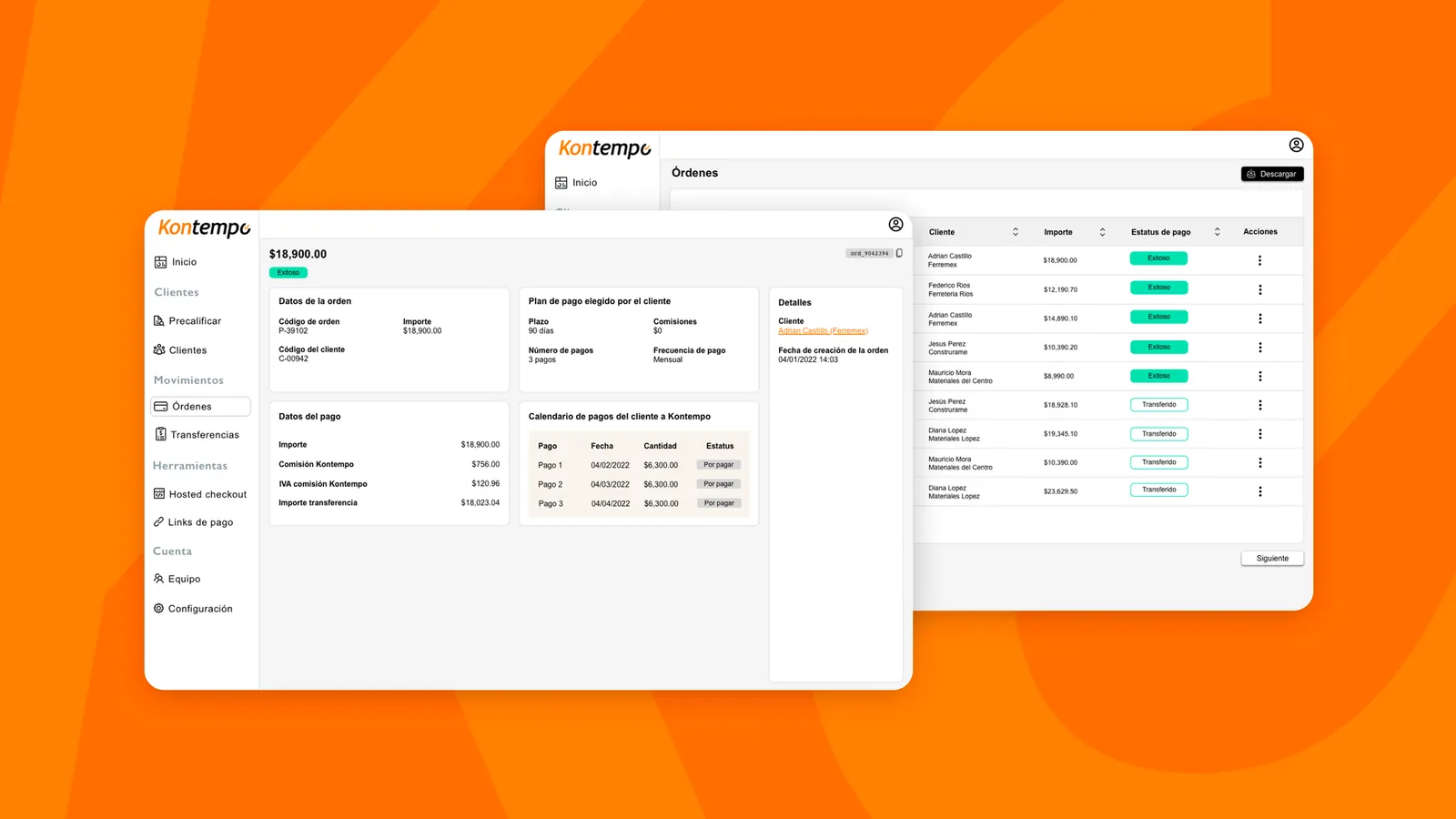Open the user profile icon in the order detail window
This screenshot has height=819, width=1456.
[x=895, y=225]
